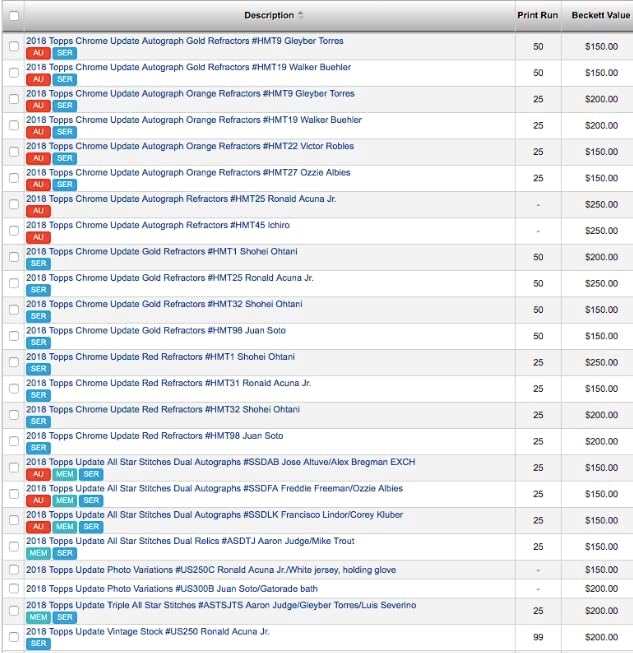Click SER badge under Red Refractors #HMT31 Acuna

38,395
